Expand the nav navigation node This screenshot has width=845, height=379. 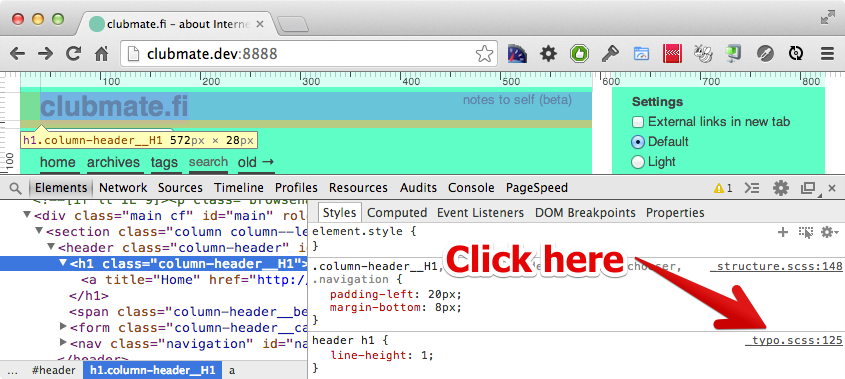(63, 343)
